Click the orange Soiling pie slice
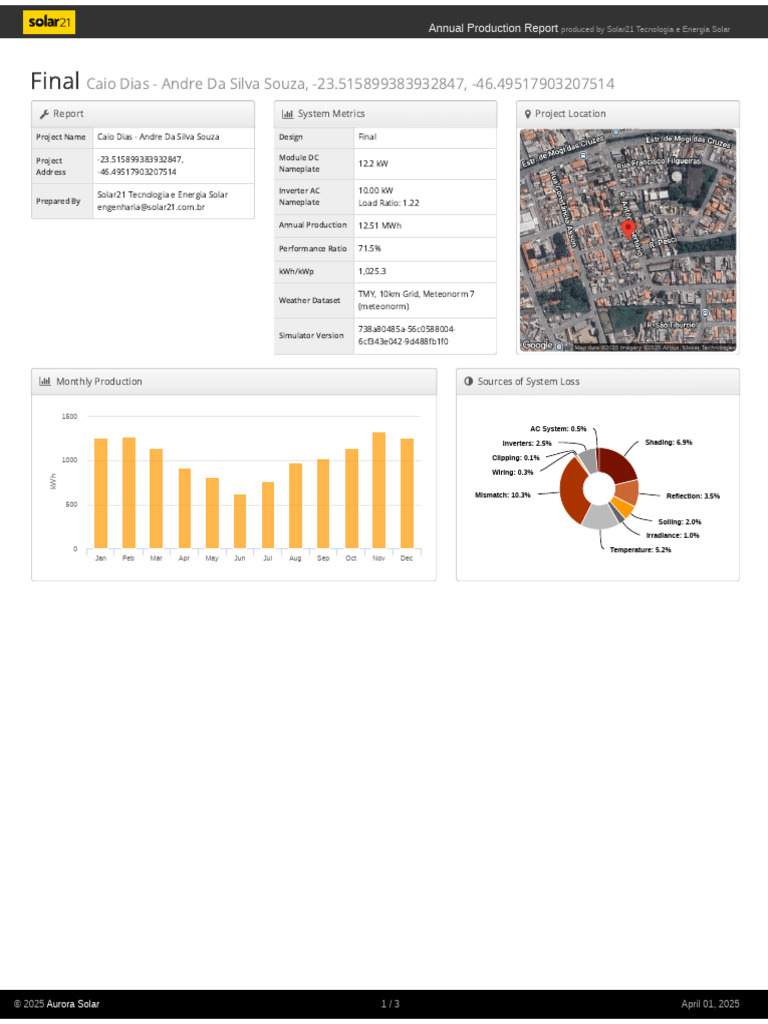This screenshot has height=1024, width=768. pyautogui.click(x=623, y=509)
